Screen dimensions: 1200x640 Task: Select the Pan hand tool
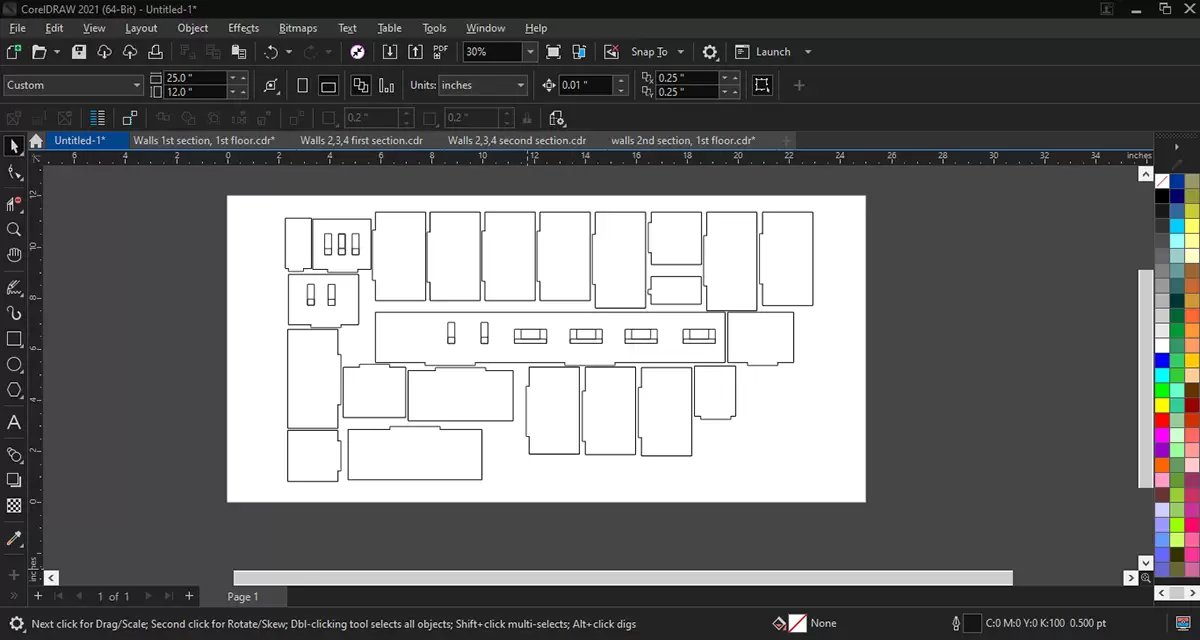(x=14, y=255)
